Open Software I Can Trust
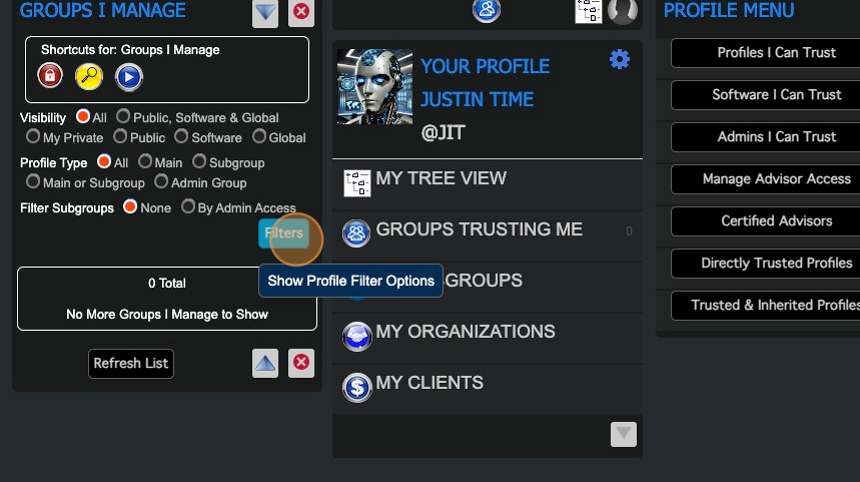The image size is (860, 482). (x=766, y=95)
